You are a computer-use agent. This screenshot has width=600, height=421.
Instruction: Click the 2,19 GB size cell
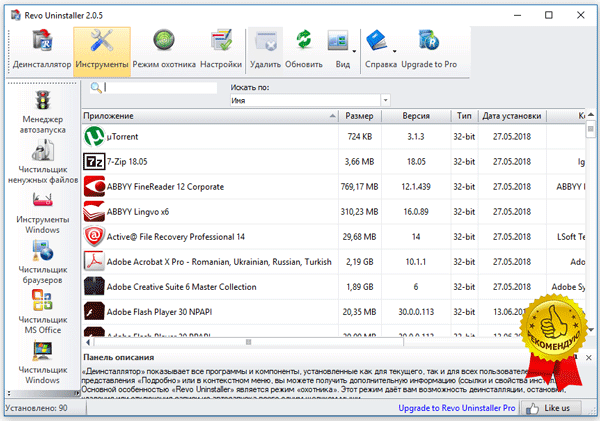point(360,262)
